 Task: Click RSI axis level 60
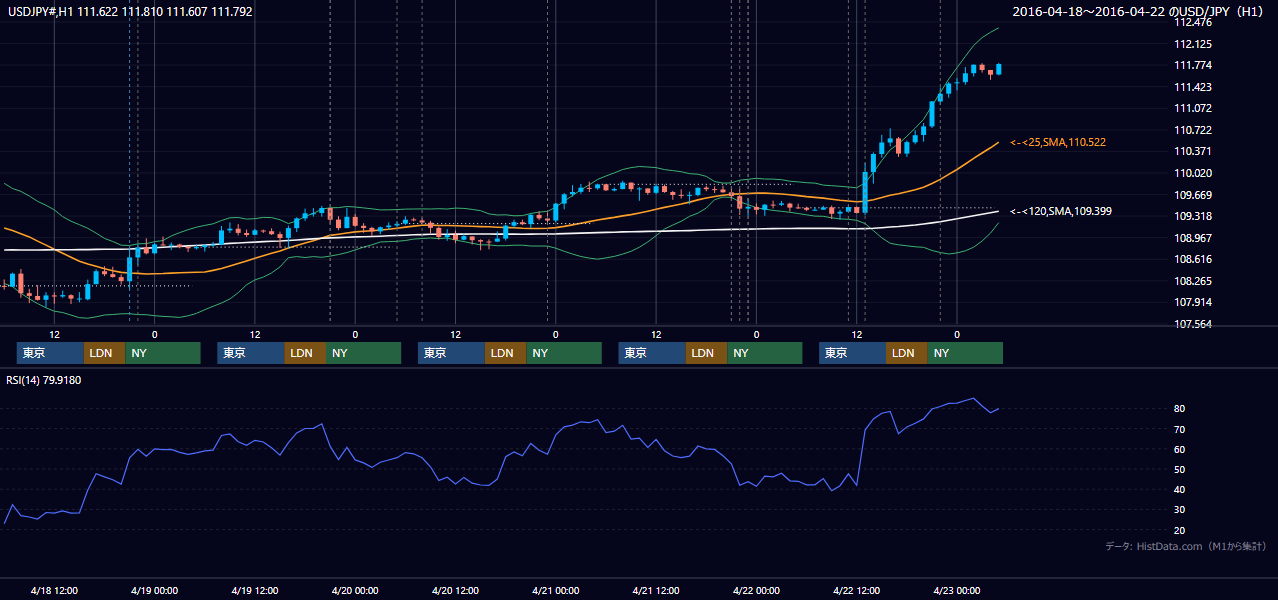tap(1179, 449)
